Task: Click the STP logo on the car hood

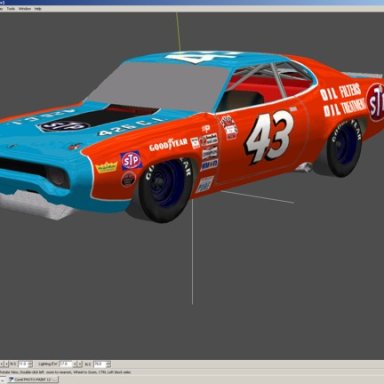Action: click(x=64, y=126)
